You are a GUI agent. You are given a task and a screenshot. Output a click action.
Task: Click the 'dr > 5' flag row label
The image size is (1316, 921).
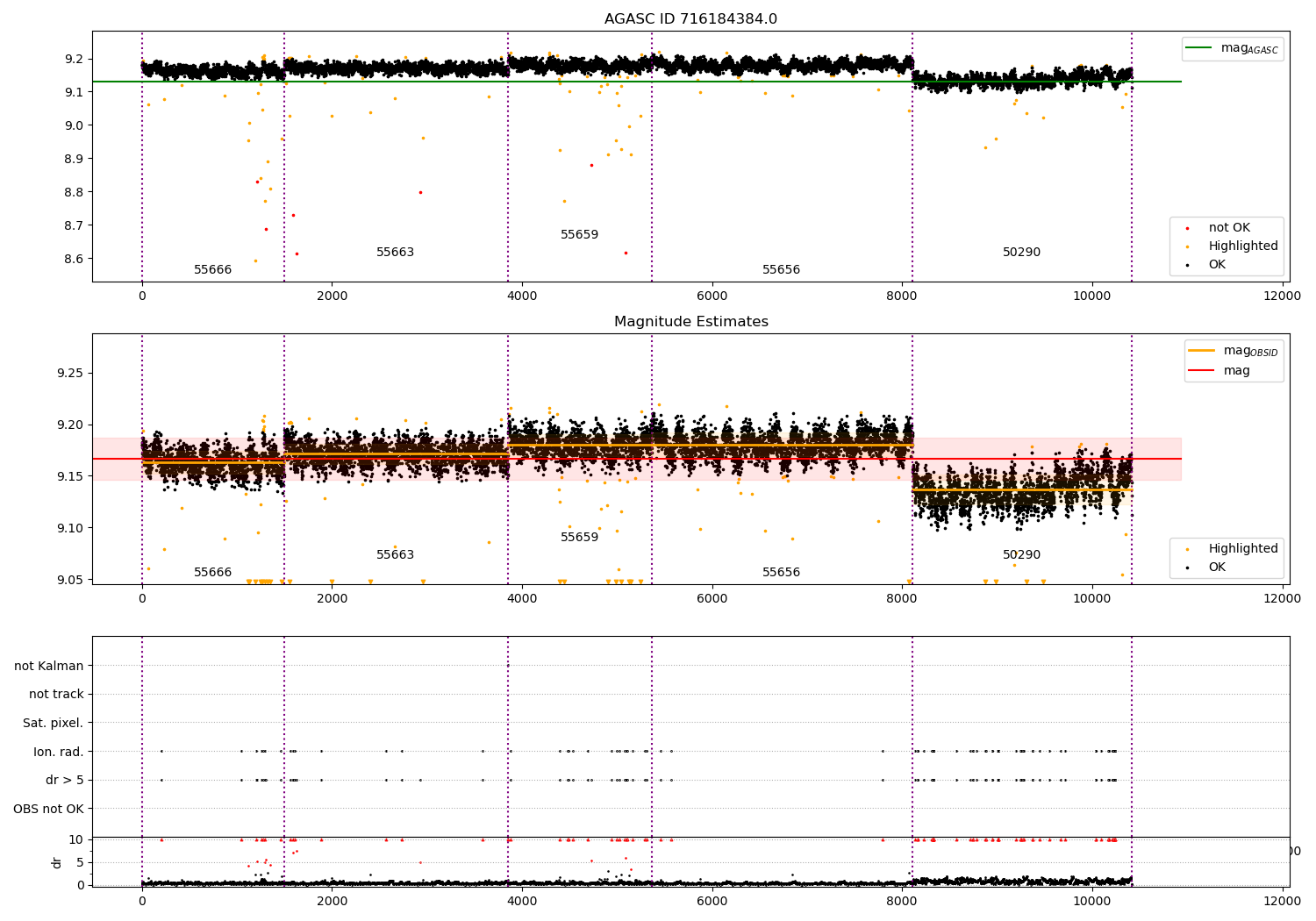(65, 781)
